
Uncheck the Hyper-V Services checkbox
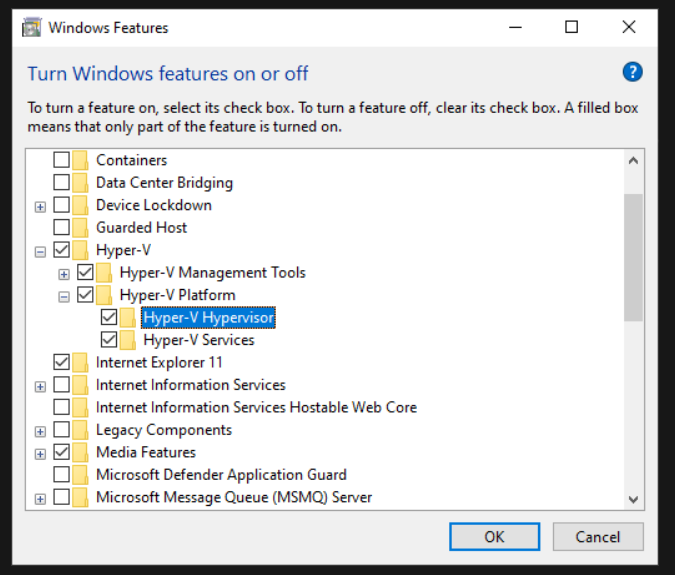click(109, 340)
